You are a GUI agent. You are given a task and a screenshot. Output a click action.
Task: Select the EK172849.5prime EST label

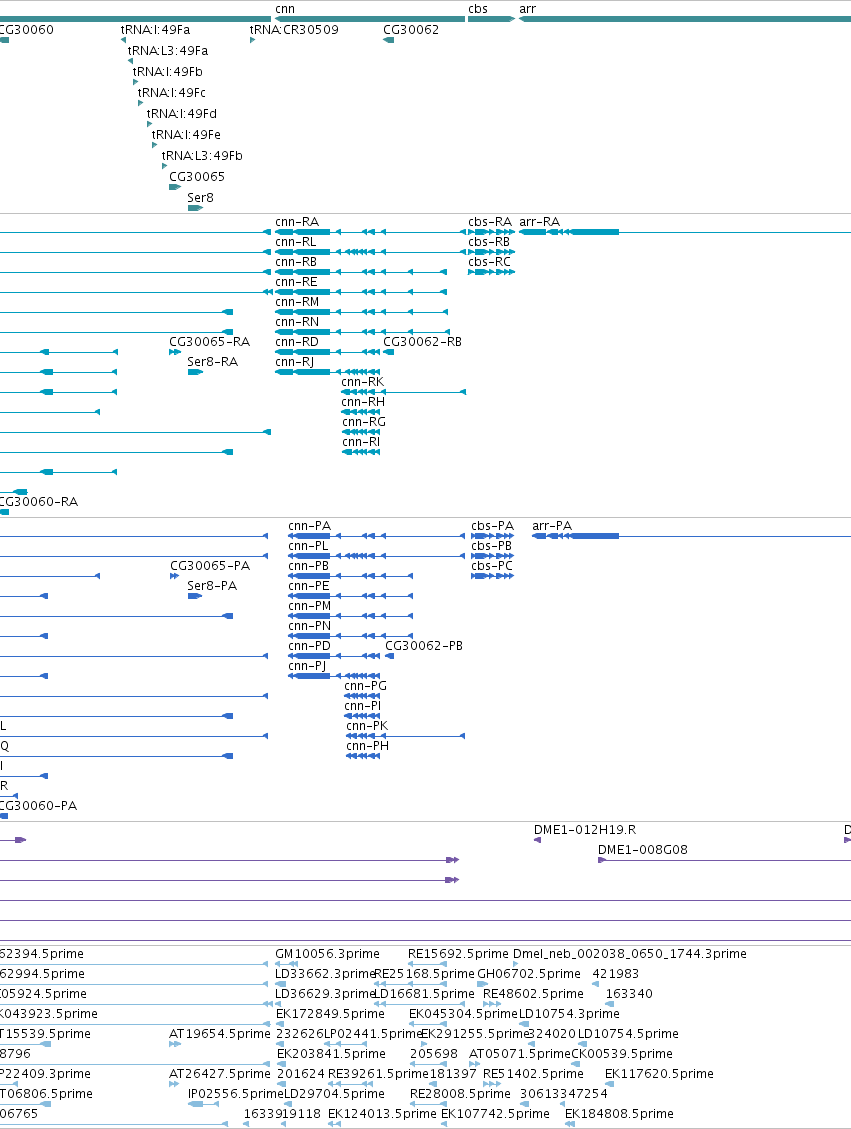click(330, 1013)
